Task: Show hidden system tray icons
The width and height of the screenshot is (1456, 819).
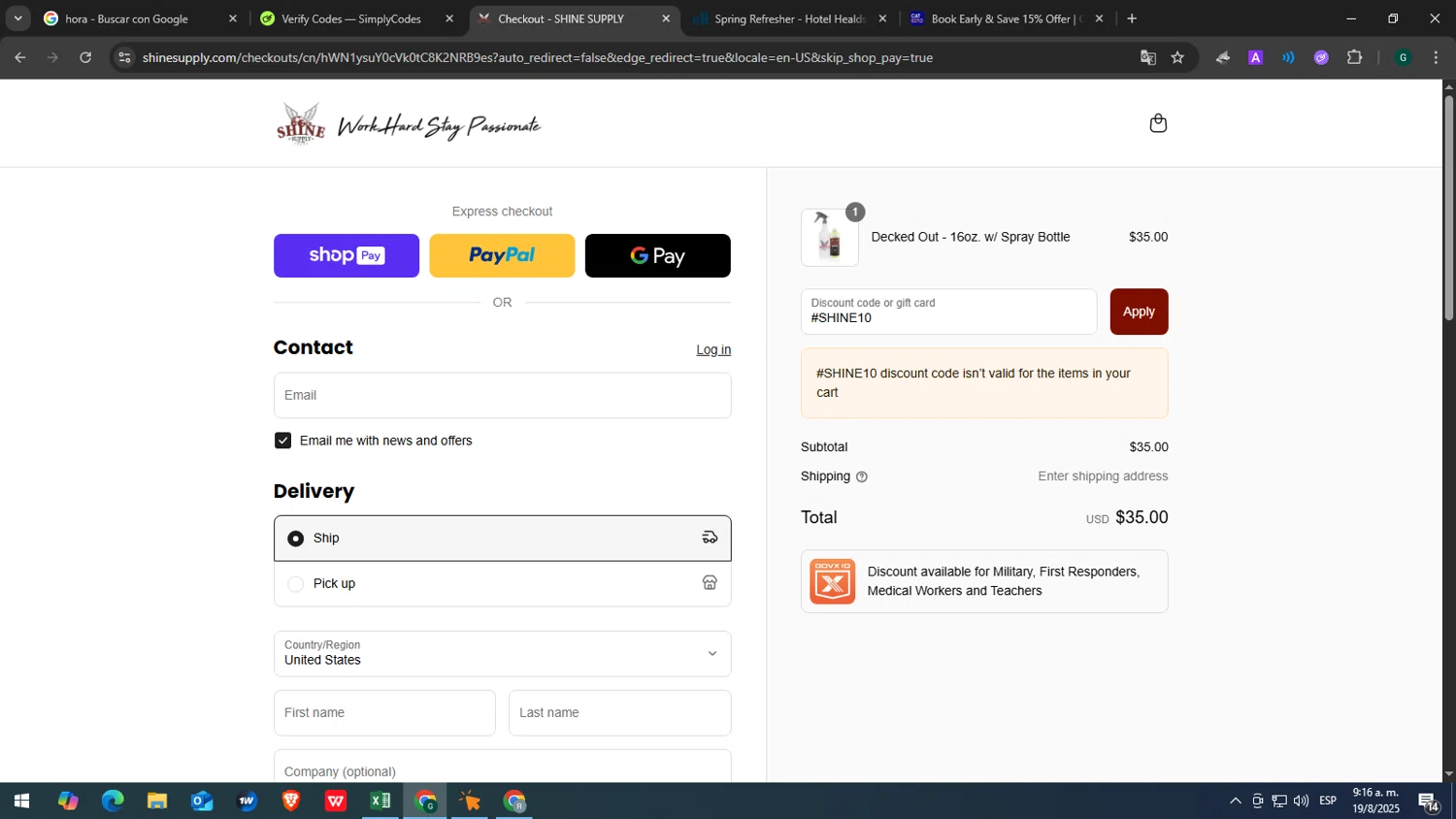Action: click(1235, 801)
